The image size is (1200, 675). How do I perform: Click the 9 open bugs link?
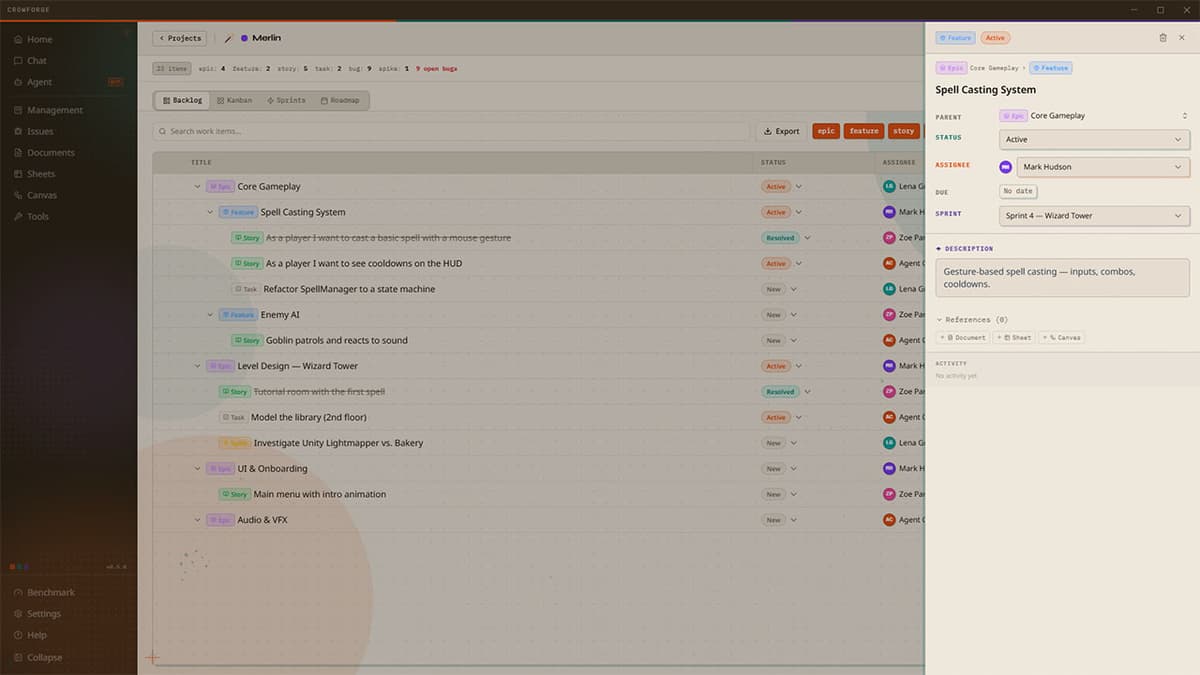click(x=437, y=69)
